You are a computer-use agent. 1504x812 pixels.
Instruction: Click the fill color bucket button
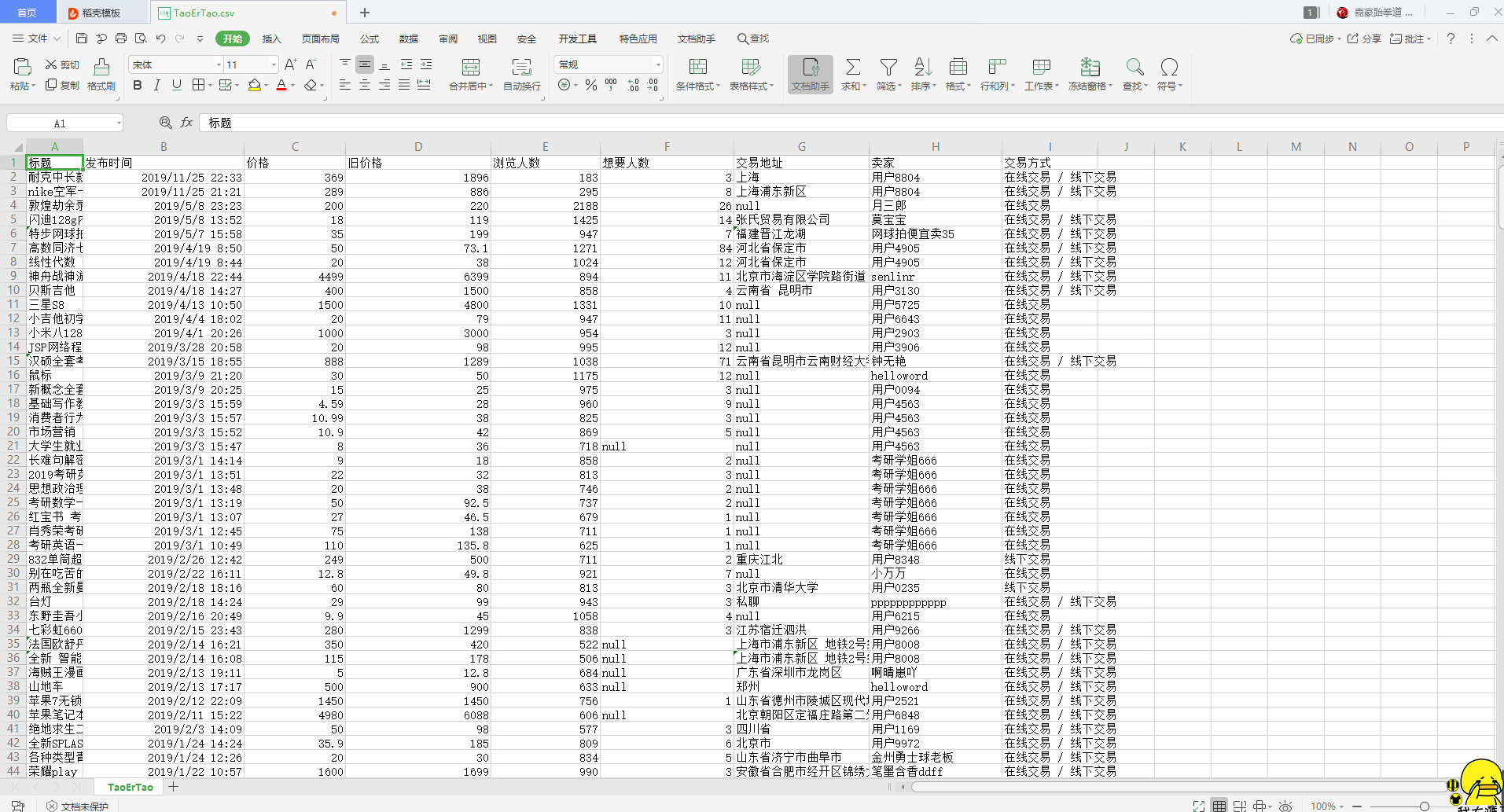(x=254, y=85)
